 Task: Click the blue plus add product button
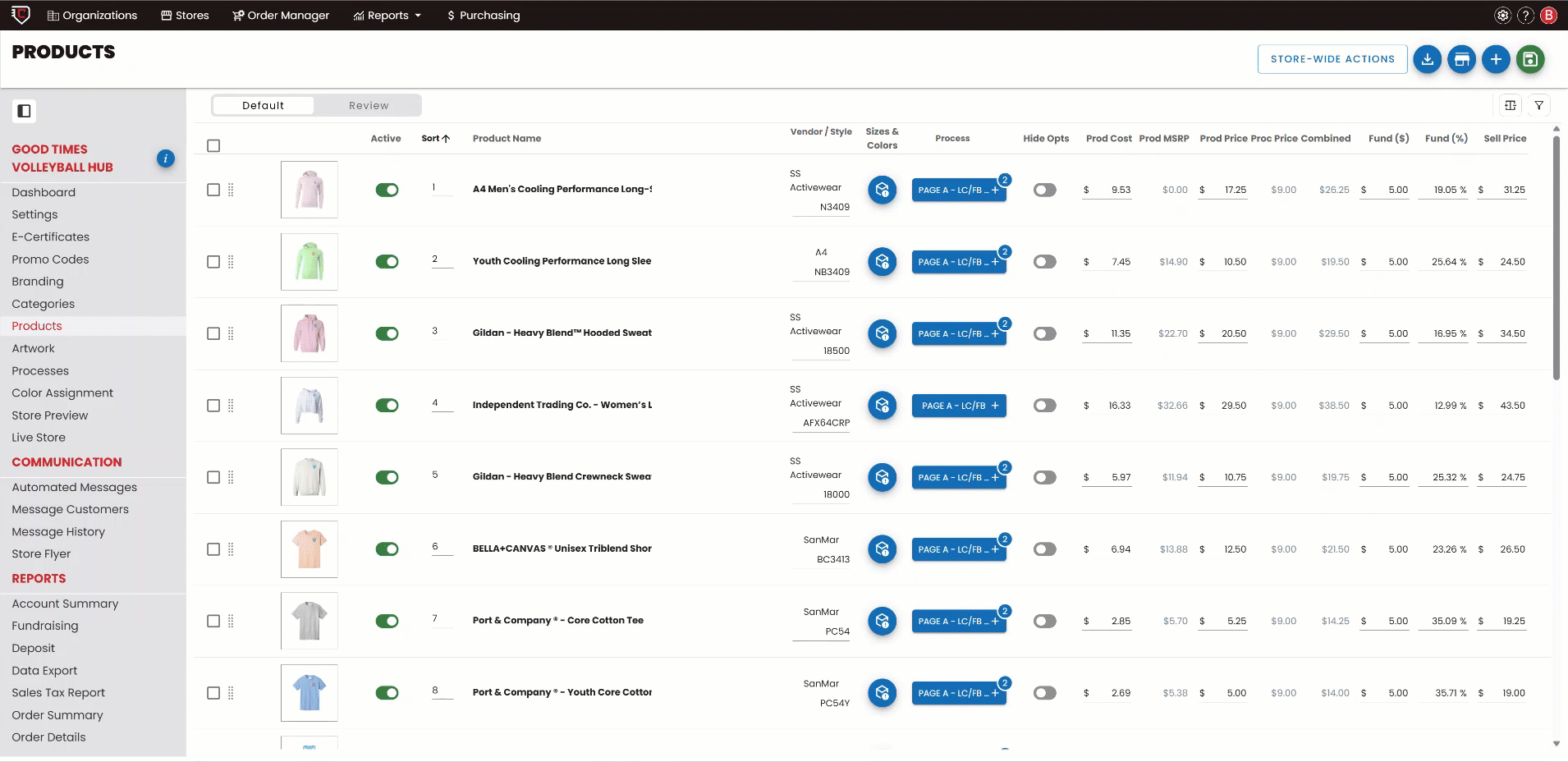1496,59
